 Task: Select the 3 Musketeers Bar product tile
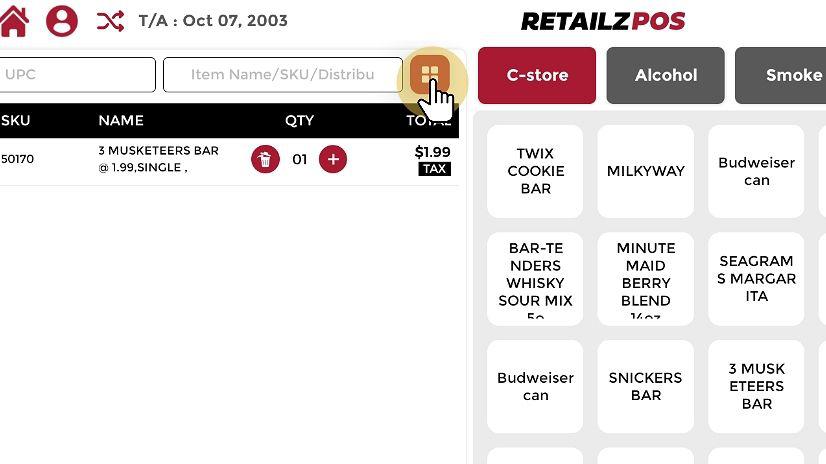pos(756,386)
